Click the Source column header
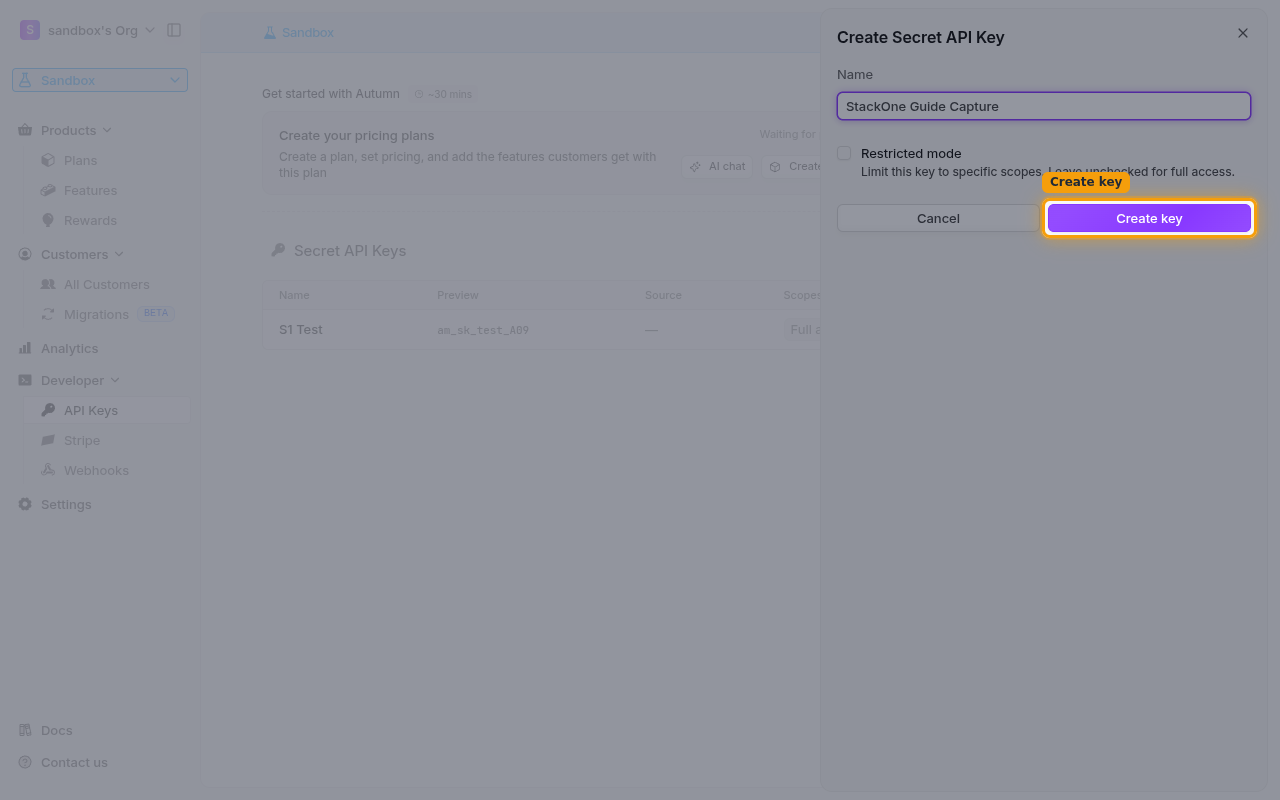Screen dimensions: 1280x800 tap(663, 295)
